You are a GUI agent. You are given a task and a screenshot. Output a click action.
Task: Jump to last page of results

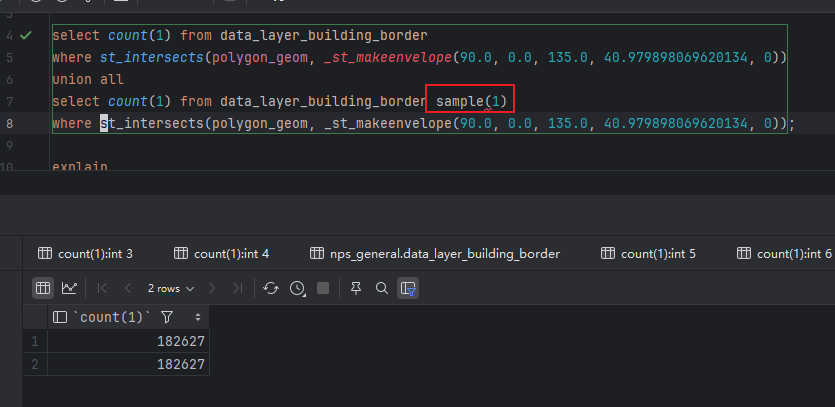coord(237,288)
